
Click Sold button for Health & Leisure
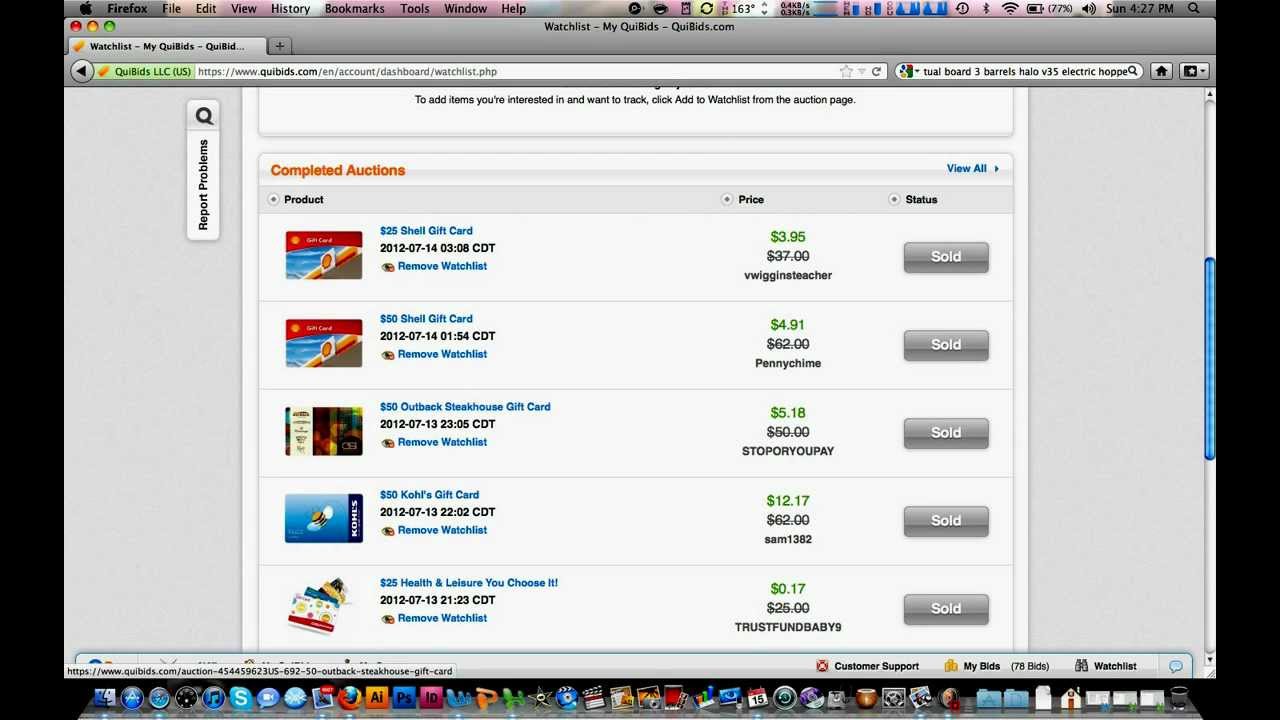coord(946,609)
